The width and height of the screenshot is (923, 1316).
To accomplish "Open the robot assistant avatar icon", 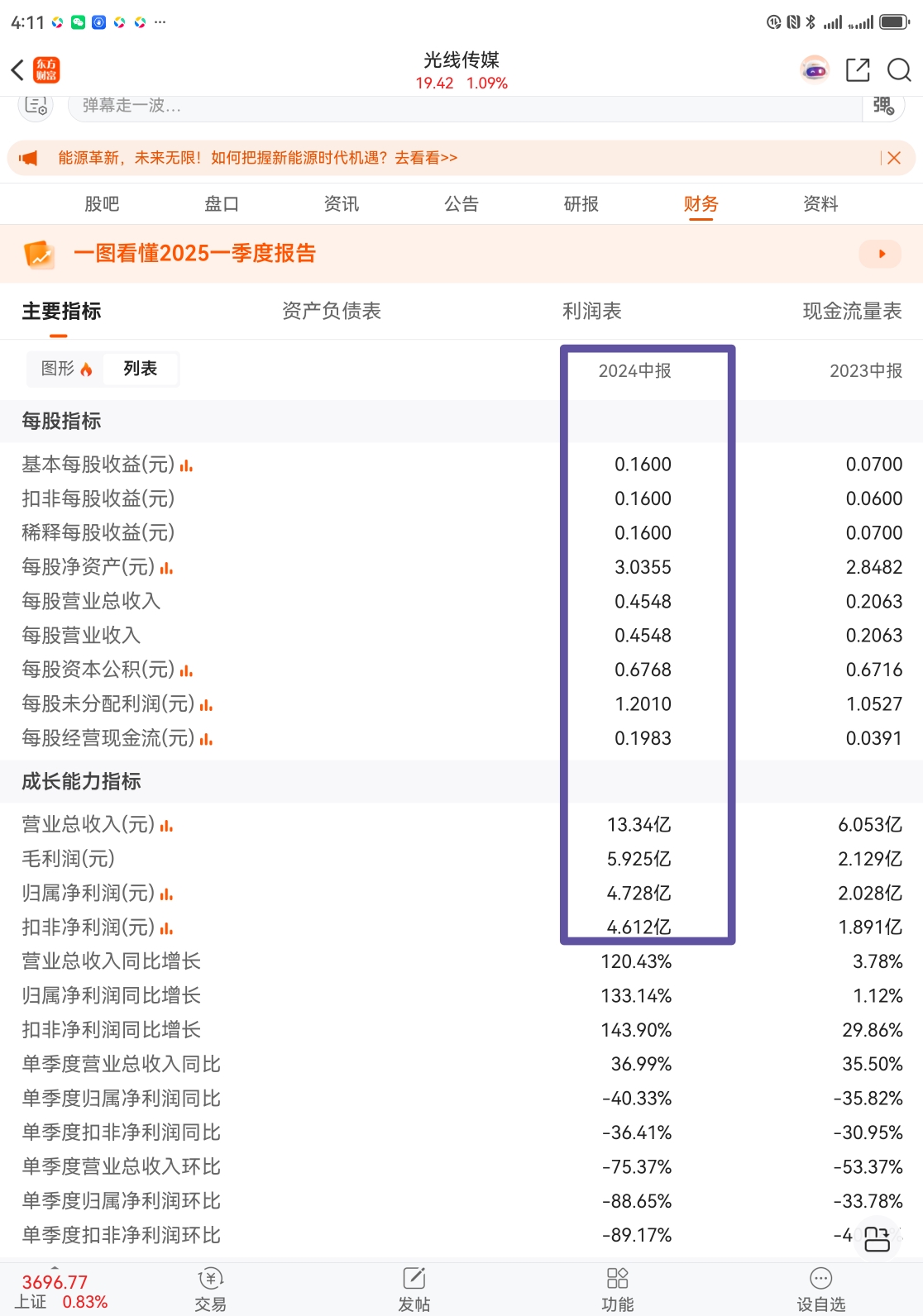I will pyautogui.click(x=815, y=70).
